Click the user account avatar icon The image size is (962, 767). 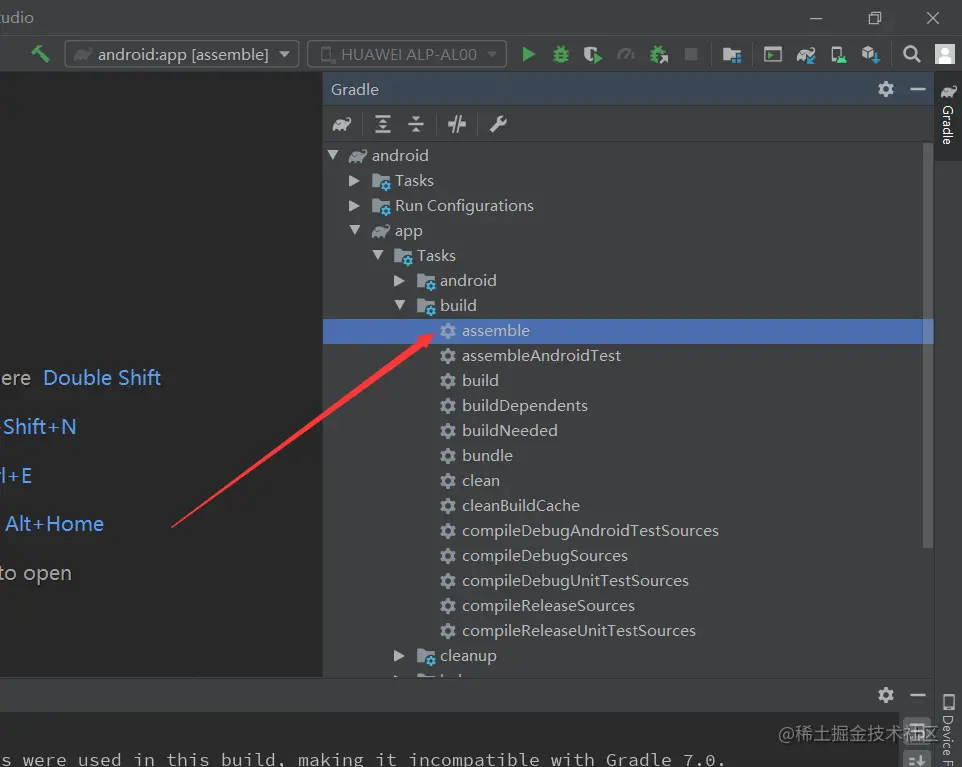click(945, 54)
